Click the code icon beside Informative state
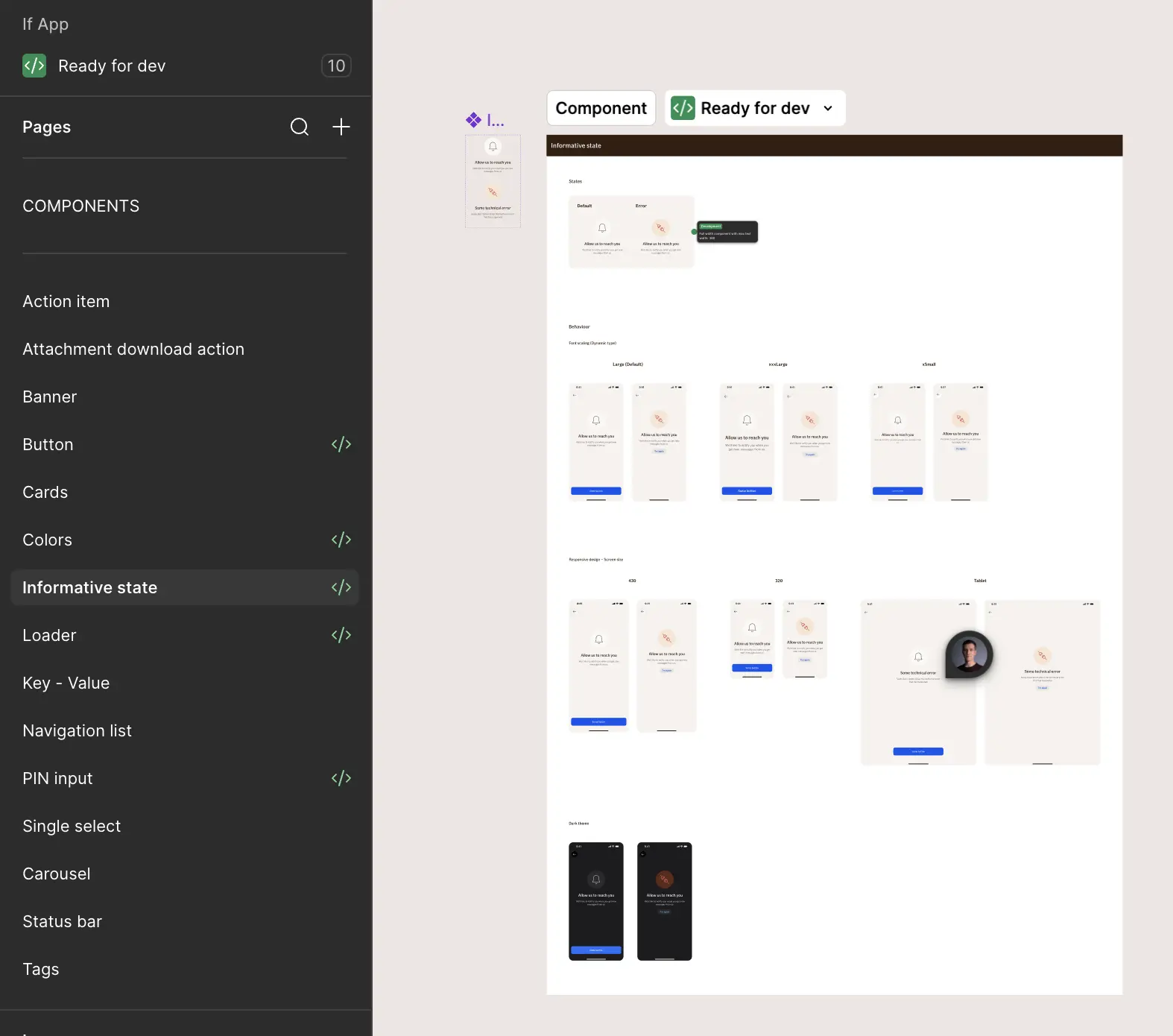This screenshot has height=1036, width=1173. point(341,587)
